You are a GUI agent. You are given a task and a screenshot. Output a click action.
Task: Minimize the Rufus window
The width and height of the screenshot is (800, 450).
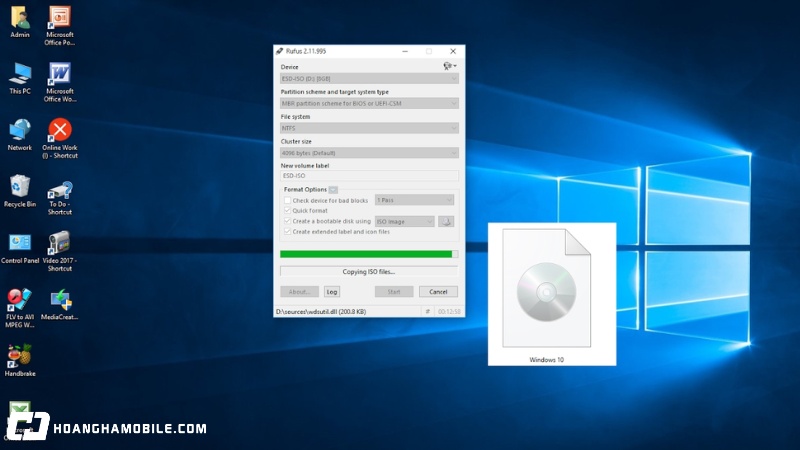[x=405, y=51]
